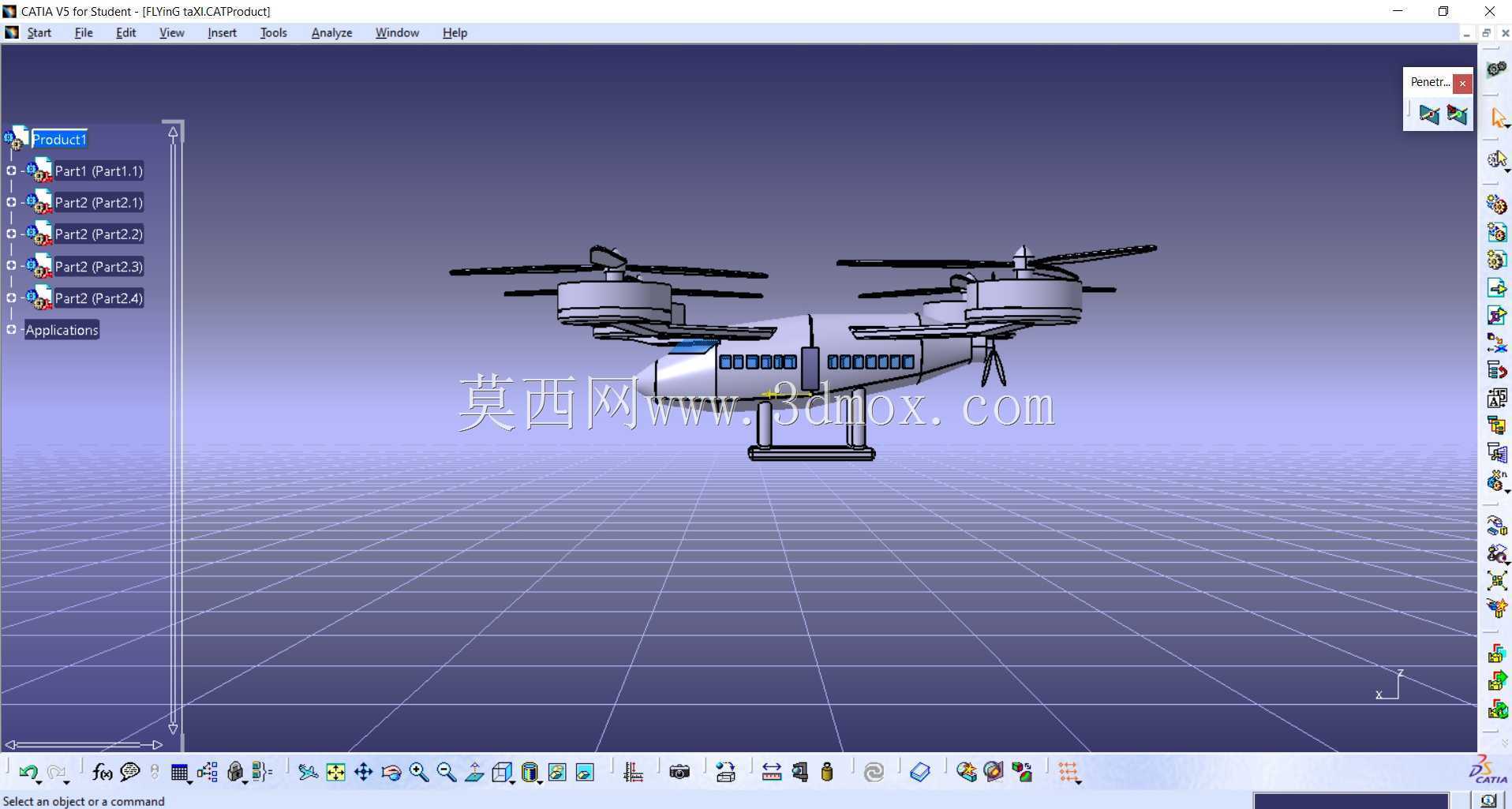This screenshot has height=809, width=1512.
Task: Open the Edit menu
Action: (x=125, y=32)
